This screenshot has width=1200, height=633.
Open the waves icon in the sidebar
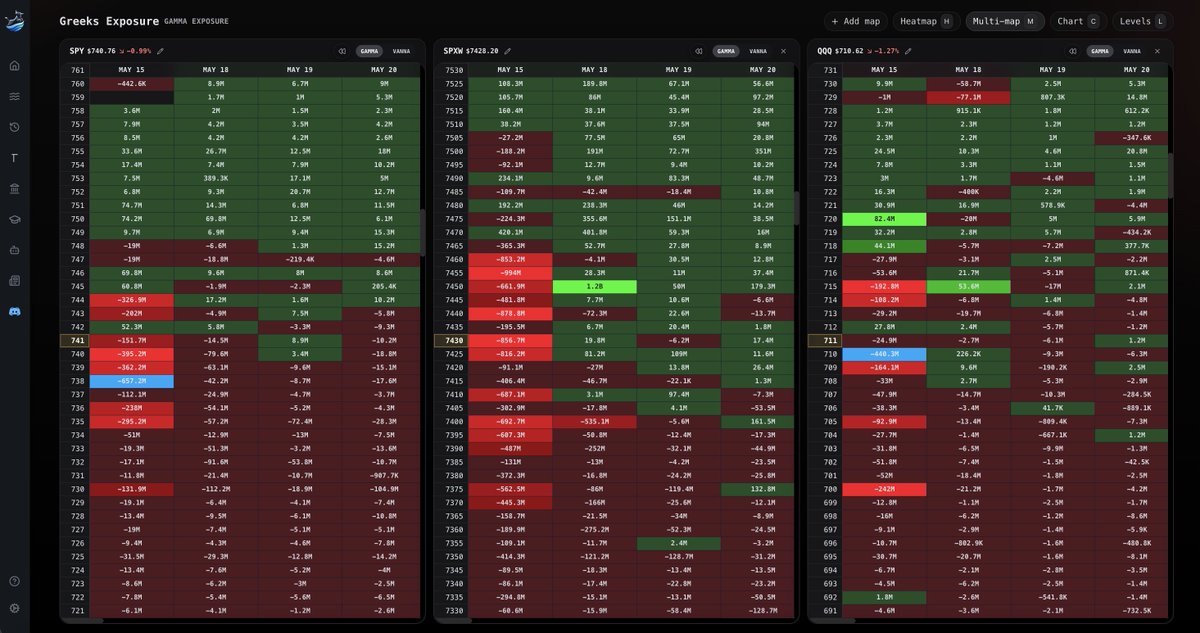click(14, 97)
